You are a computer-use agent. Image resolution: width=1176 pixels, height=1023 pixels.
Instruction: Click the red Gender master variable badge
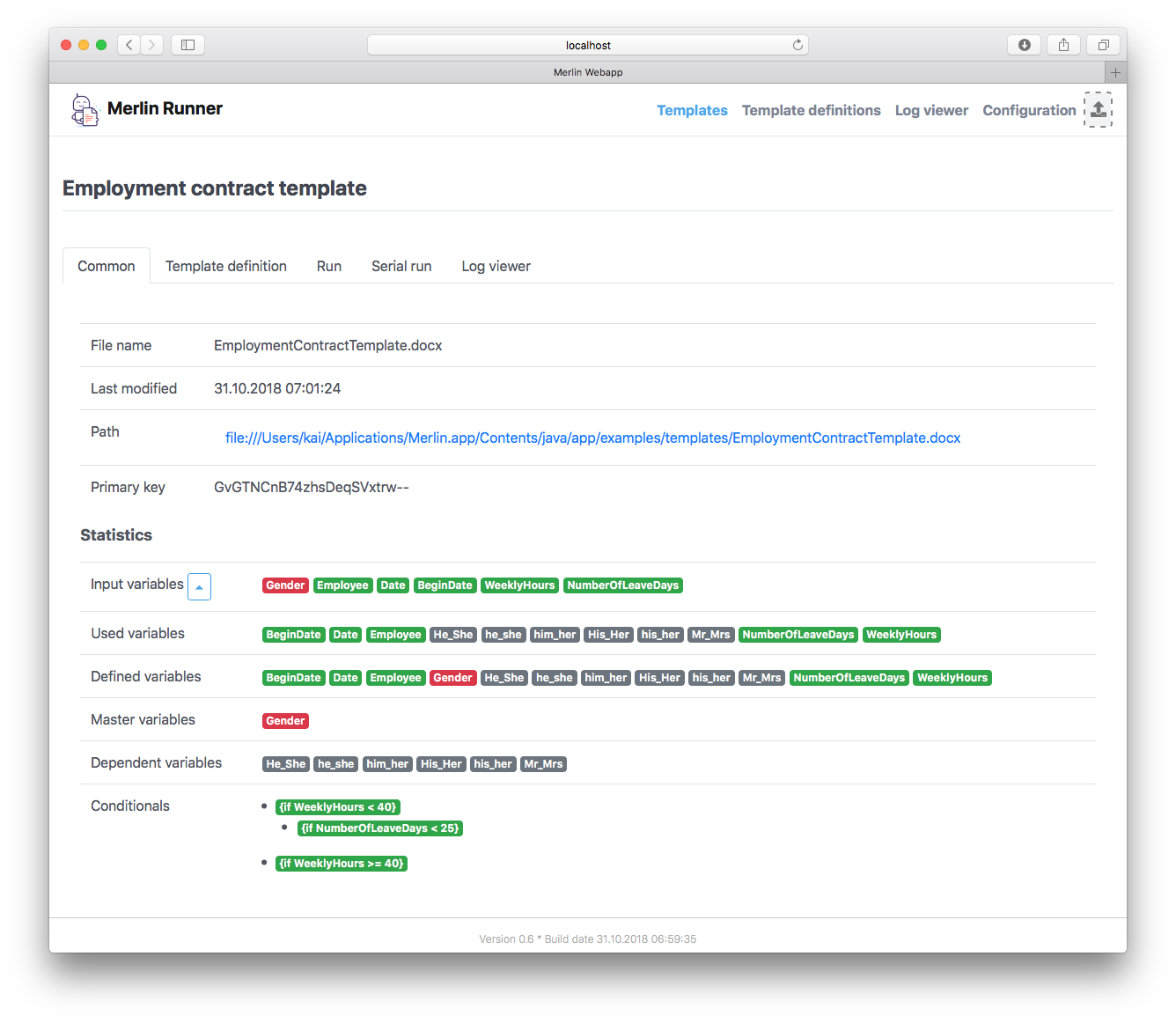pos(285,720)
